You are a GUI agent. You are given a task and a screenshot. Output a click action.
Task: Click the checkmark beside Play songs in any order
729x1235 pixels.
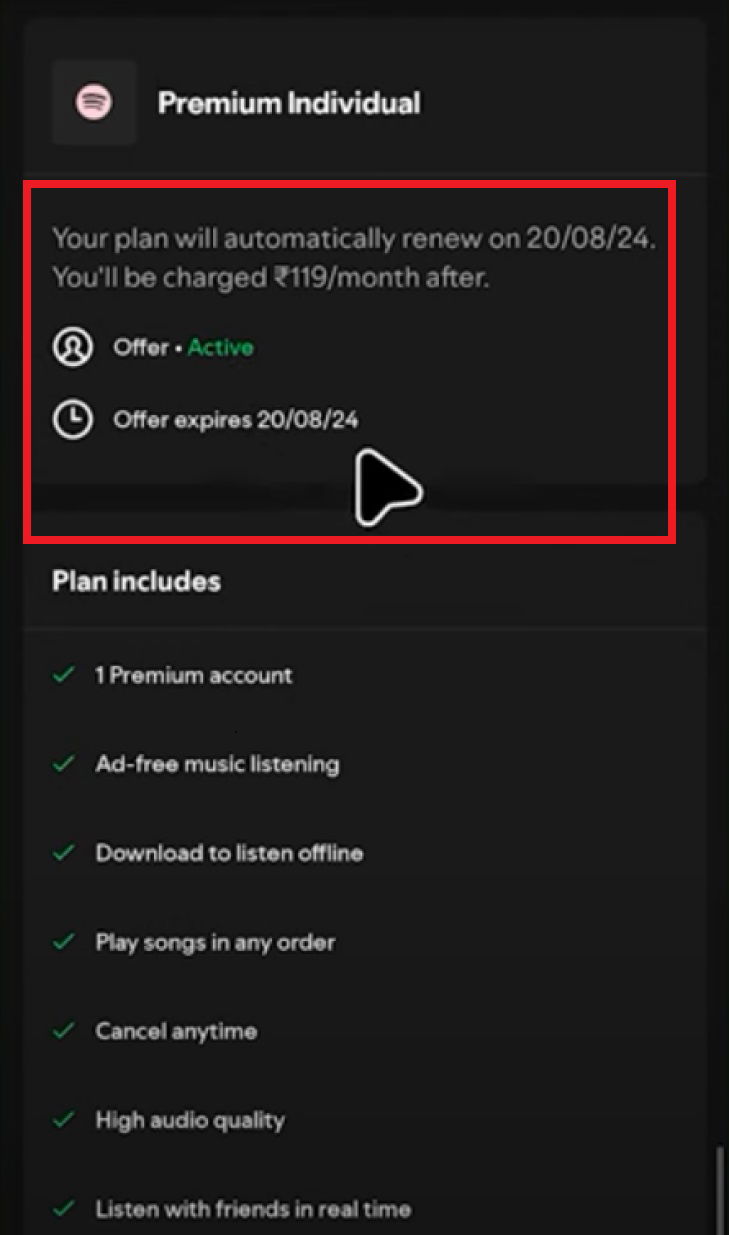(x=62, y=941)
